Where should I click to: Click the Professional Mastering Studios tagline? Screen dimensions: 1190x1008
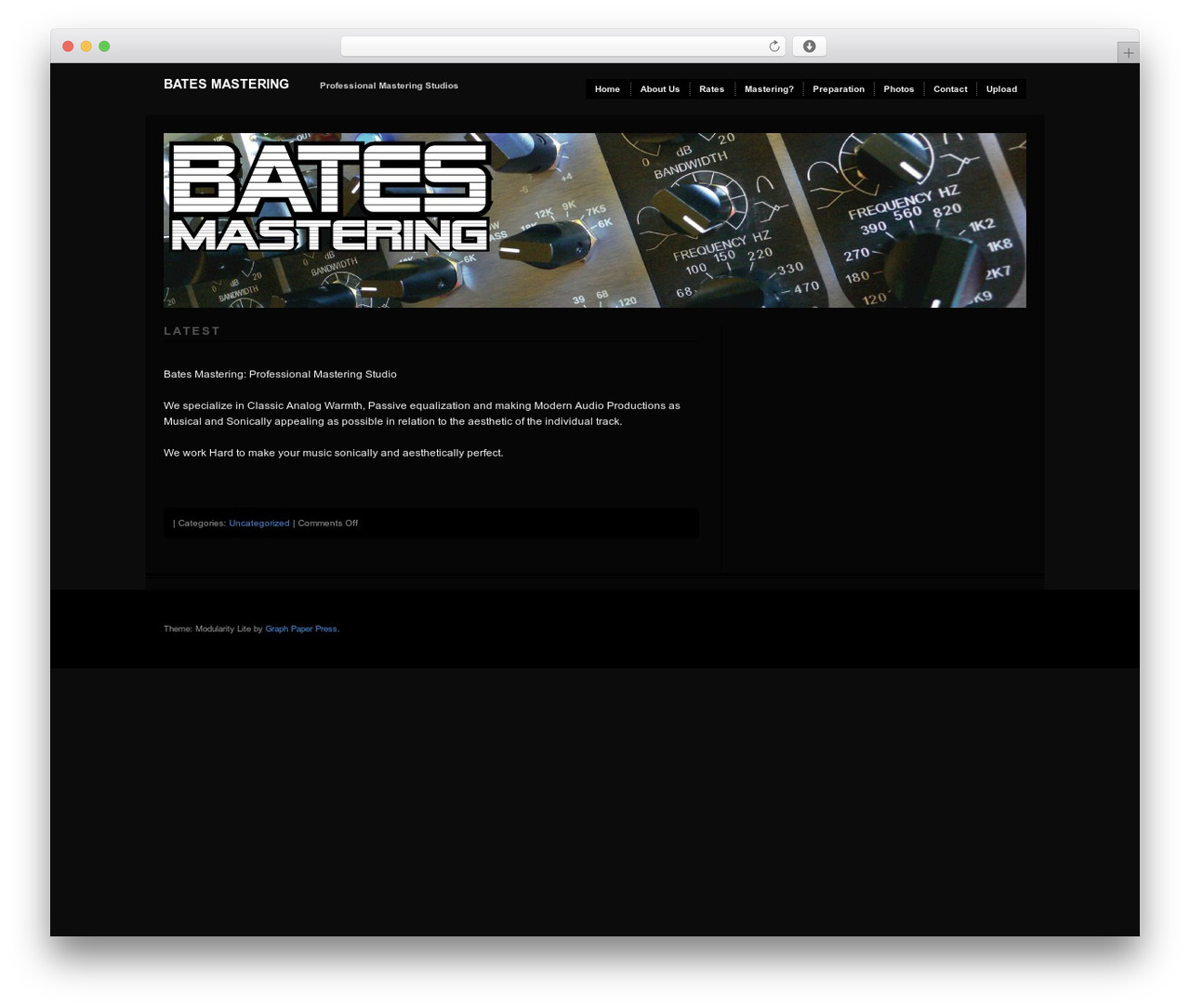point(389,86)
